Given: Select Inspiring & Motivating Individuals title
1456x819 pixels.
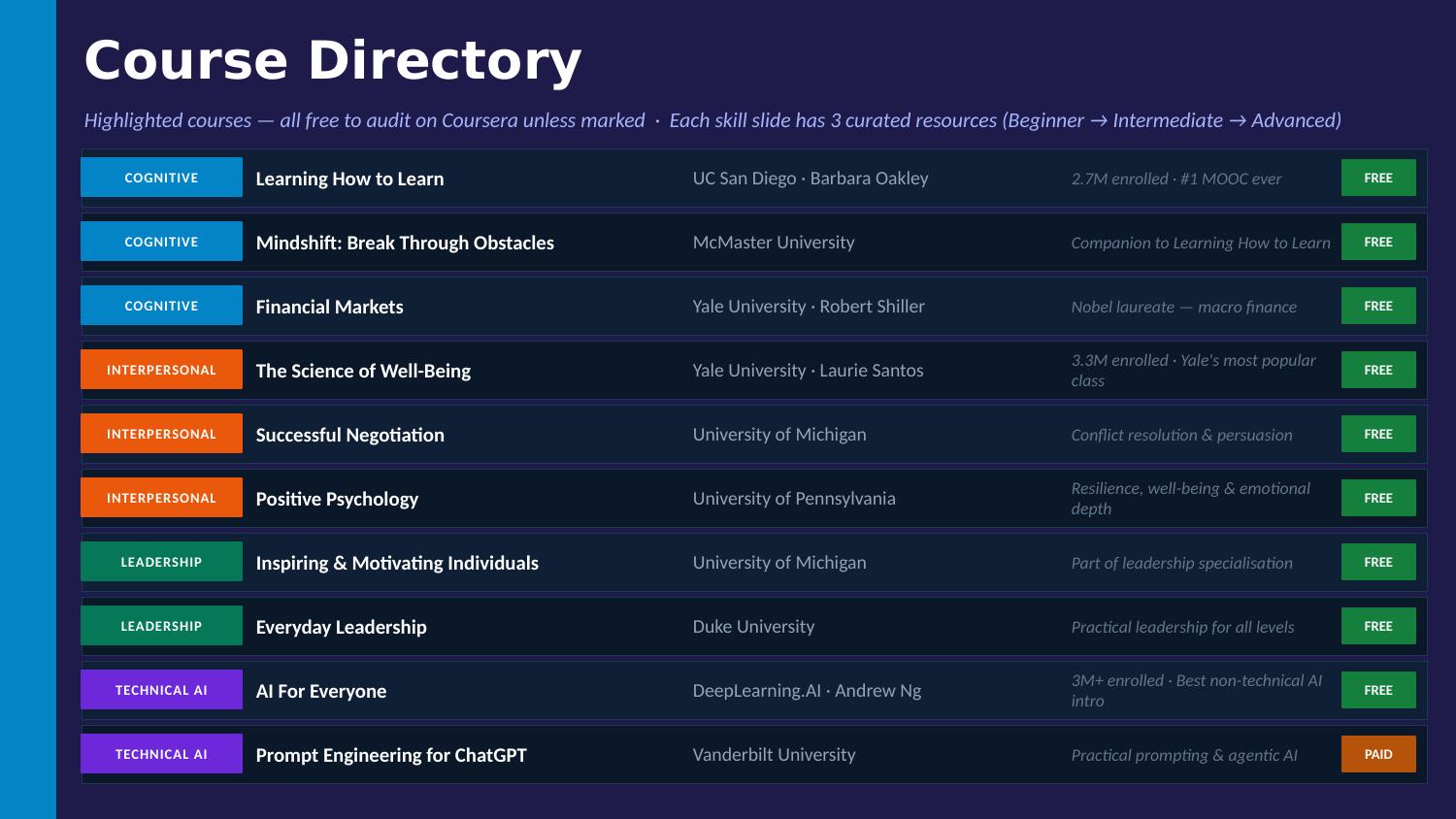Looking at the screenshot, I should [397, 563].
